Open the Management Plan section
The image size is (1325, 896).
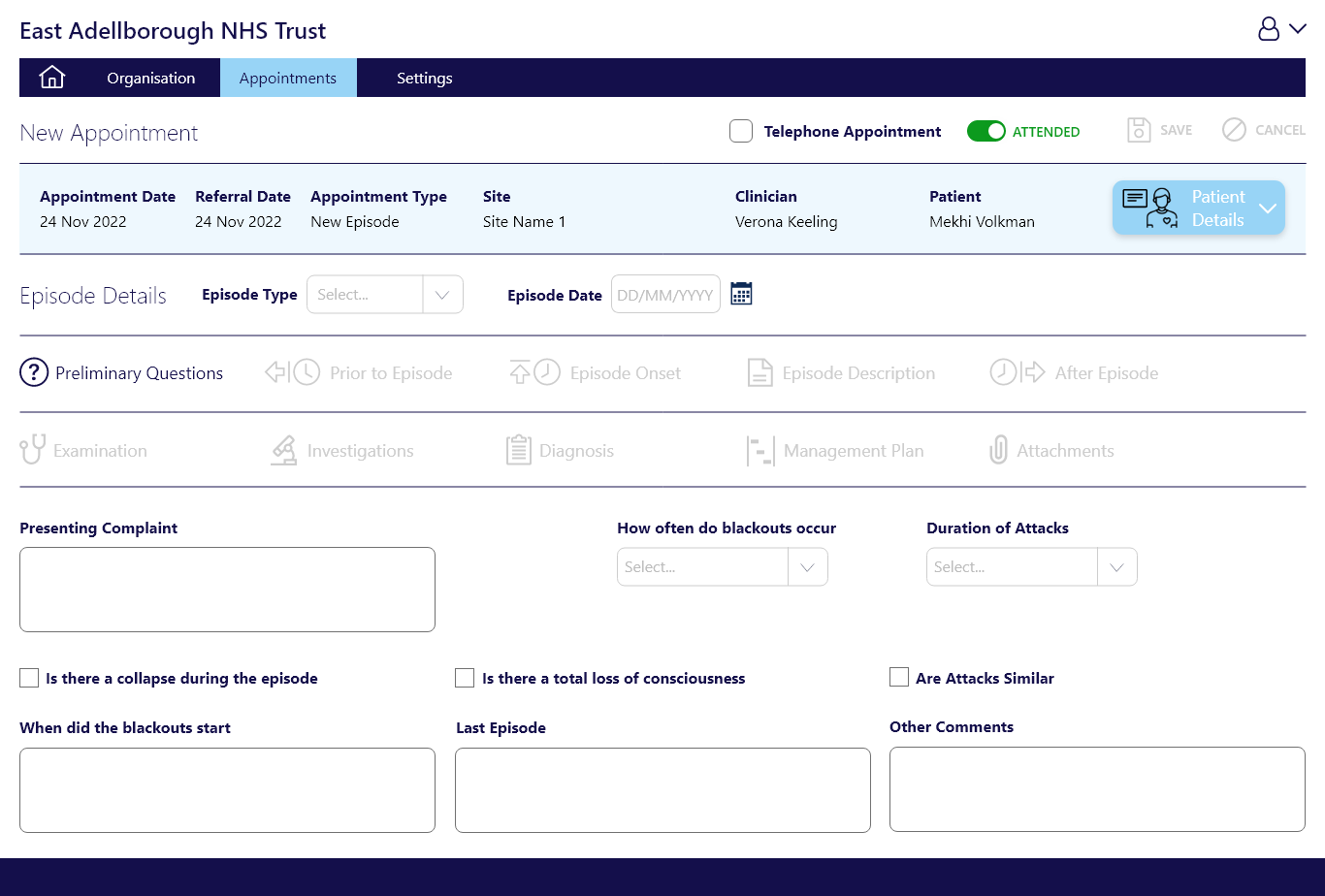(835, 450)
